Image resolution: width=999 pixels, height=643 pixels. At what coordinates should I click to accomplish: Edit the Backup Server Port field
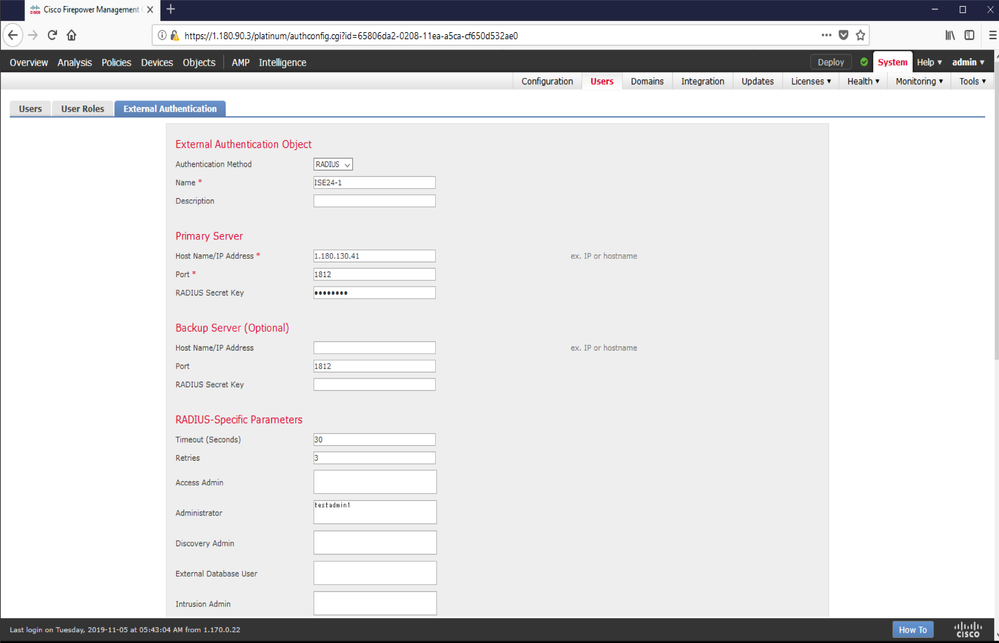[x=374, y=366]
